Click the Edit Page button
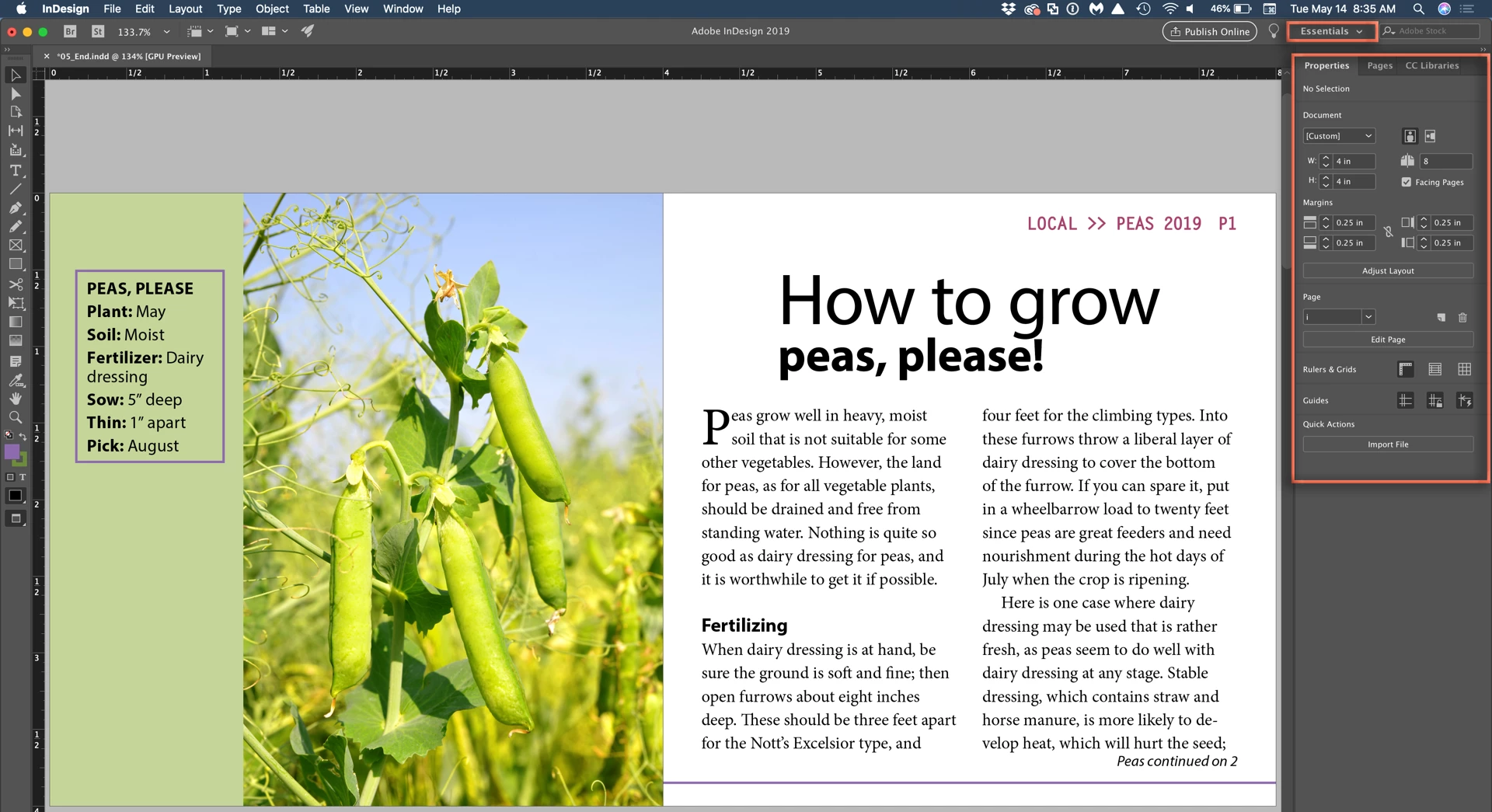The width and height of the screenshot is (1492, 812). [x=1388, y=340]
